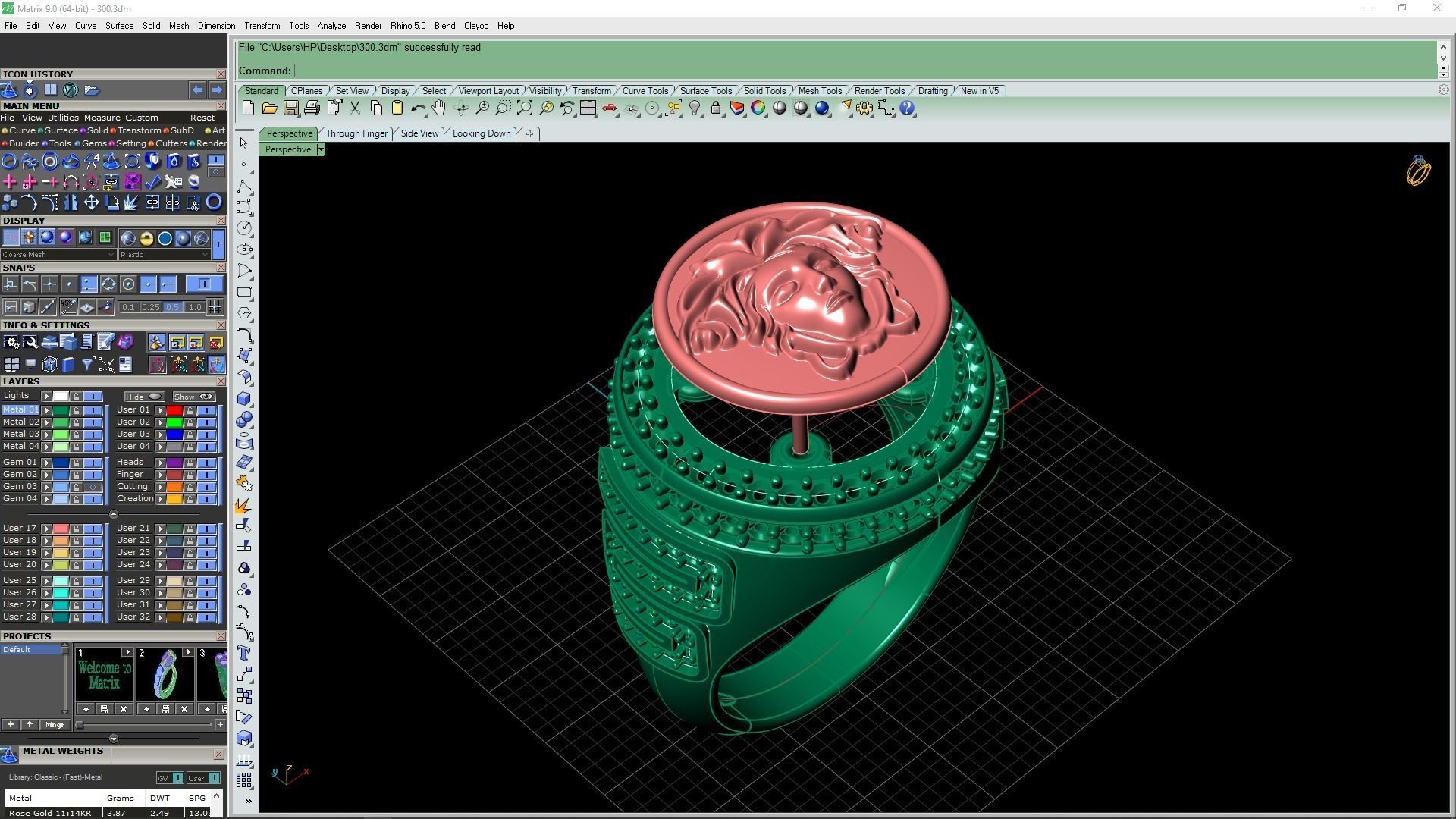Image resolution: width=1456 pixels, height=819 pixels.
Task: Click the light bulb Hide icon
Action: (x=695, y=108)
